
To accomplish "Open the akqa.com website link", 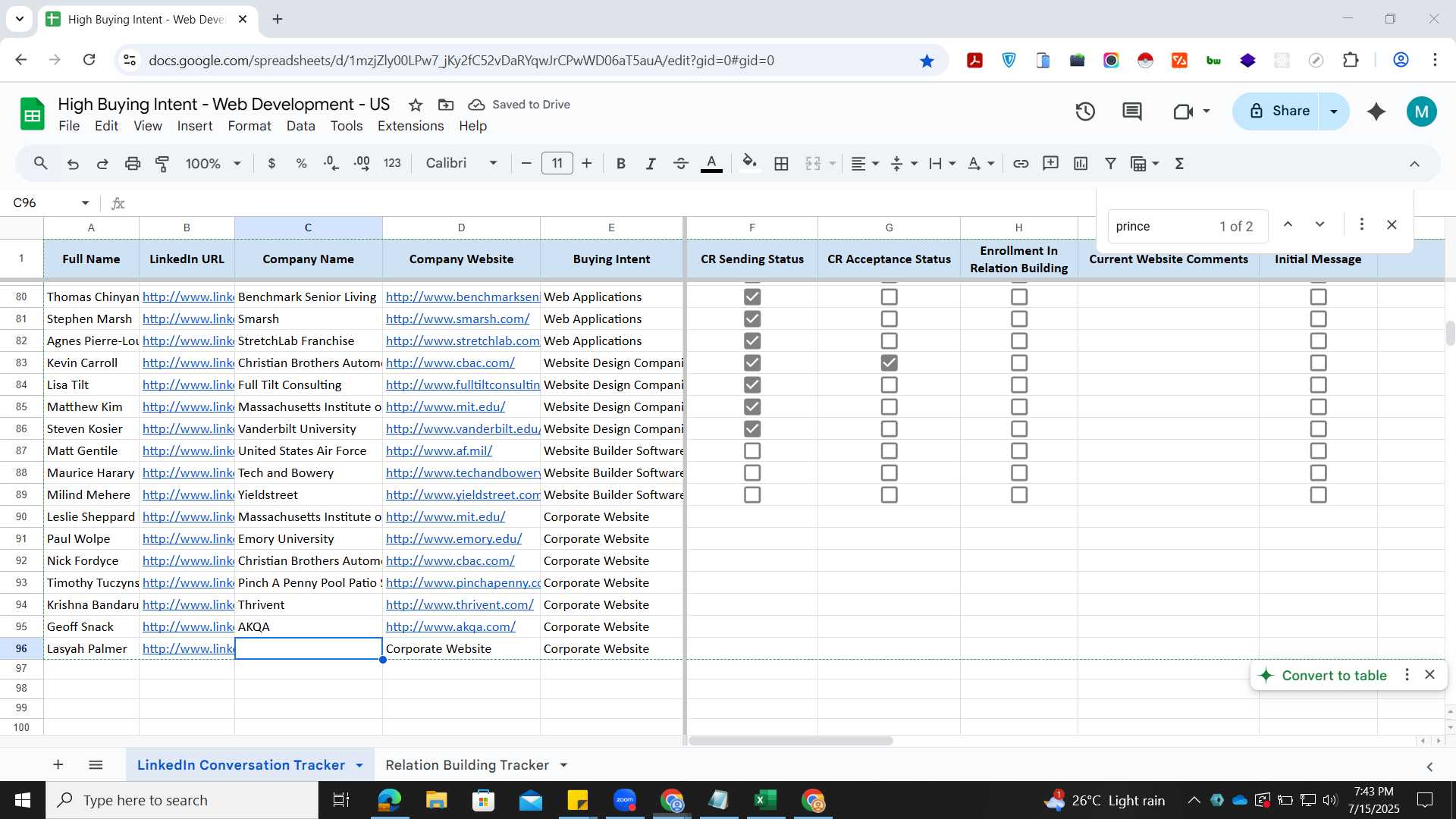I will [450, 627].
